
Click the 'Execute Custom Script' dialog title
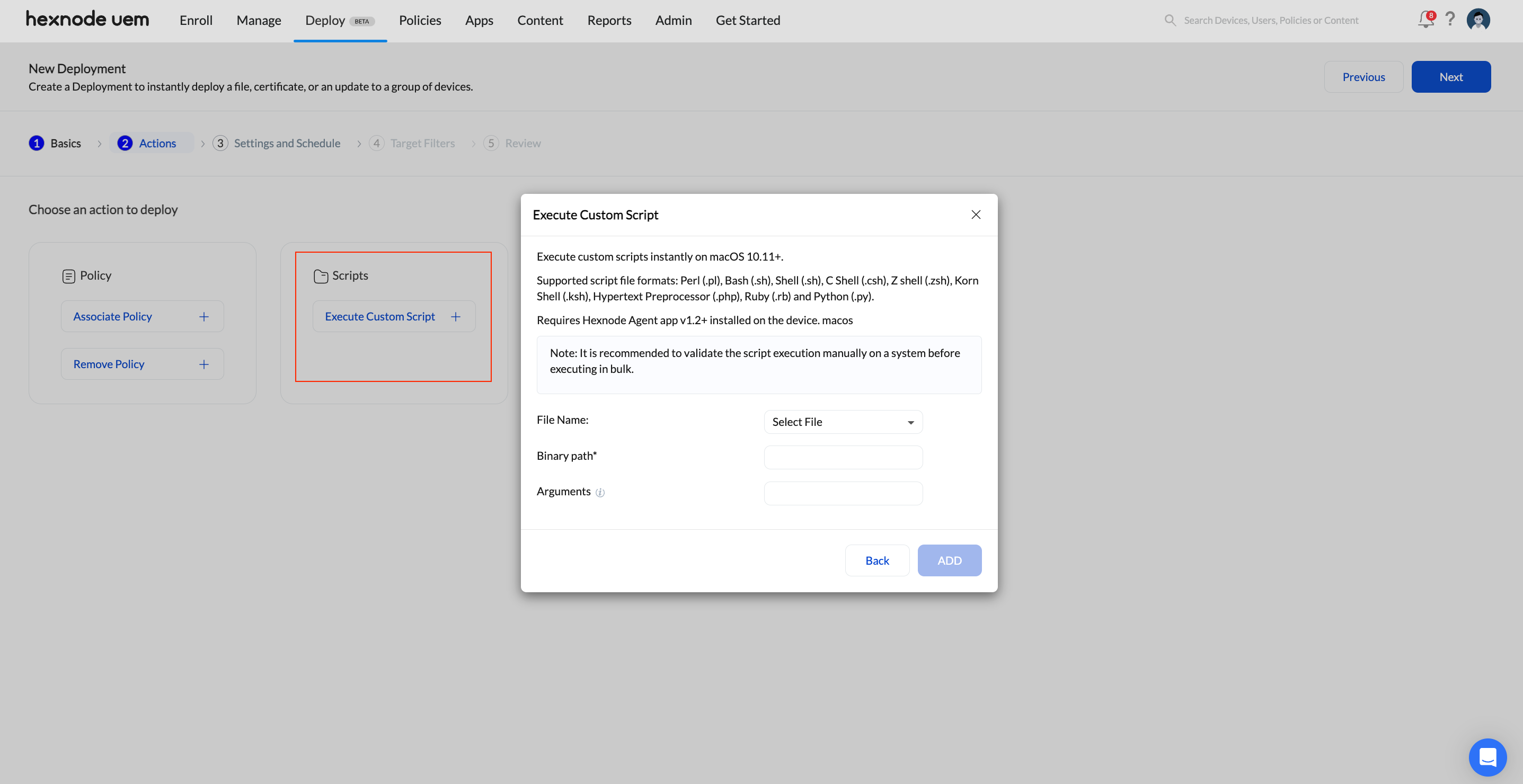595,215
